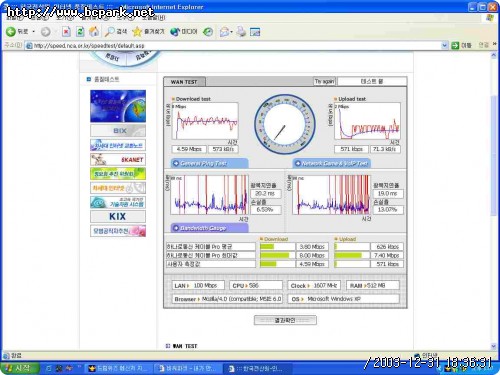Click the Mail envelope toolbar icon
This screenshot has height=375, width=500.
[x=224, y=32]
